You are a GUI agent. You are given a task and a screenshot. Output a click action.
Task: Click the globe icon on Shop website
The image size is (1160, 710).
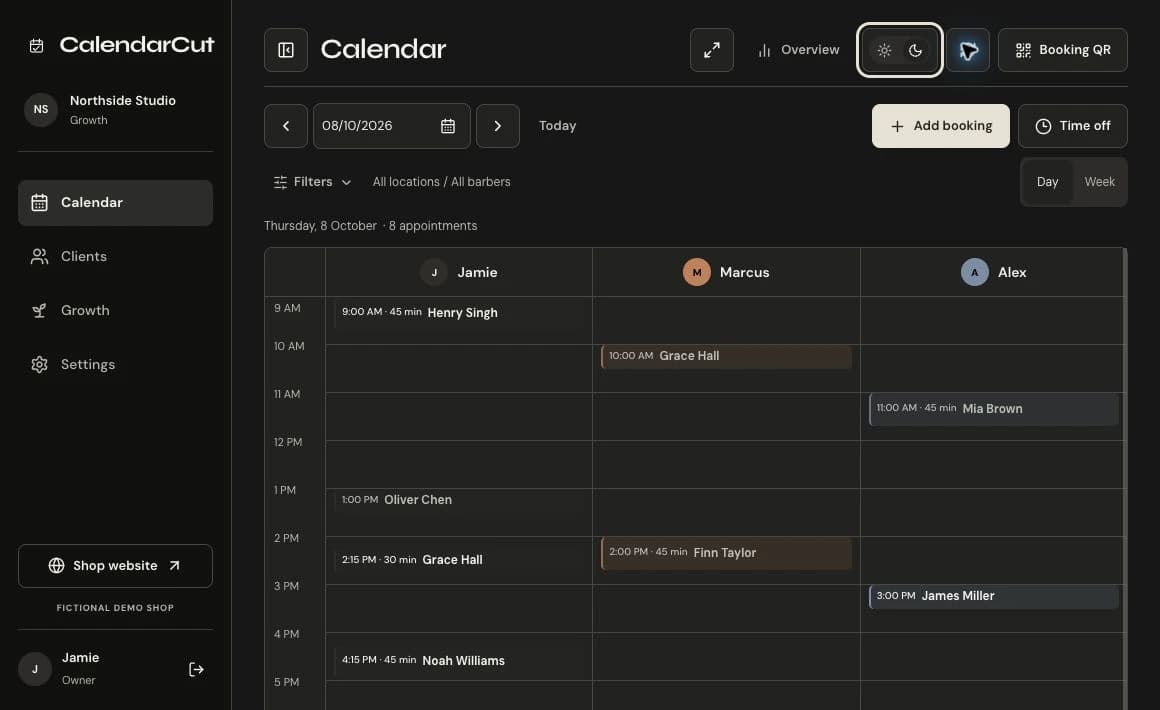[x=56, y=566]
